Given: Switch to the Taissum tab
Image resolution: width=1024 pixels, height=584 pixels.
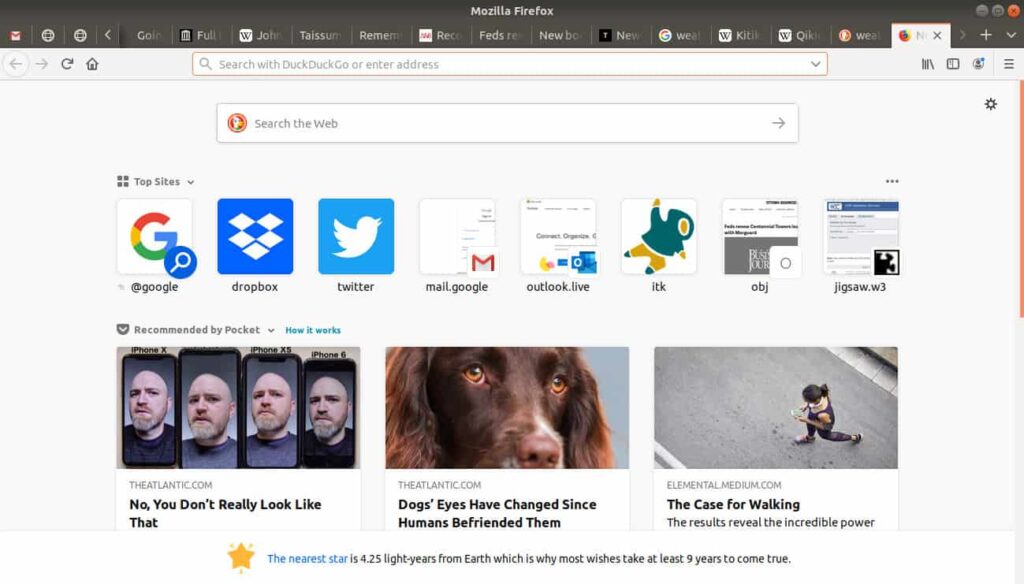Looking at the screenshot, I should tap(320, 35).
